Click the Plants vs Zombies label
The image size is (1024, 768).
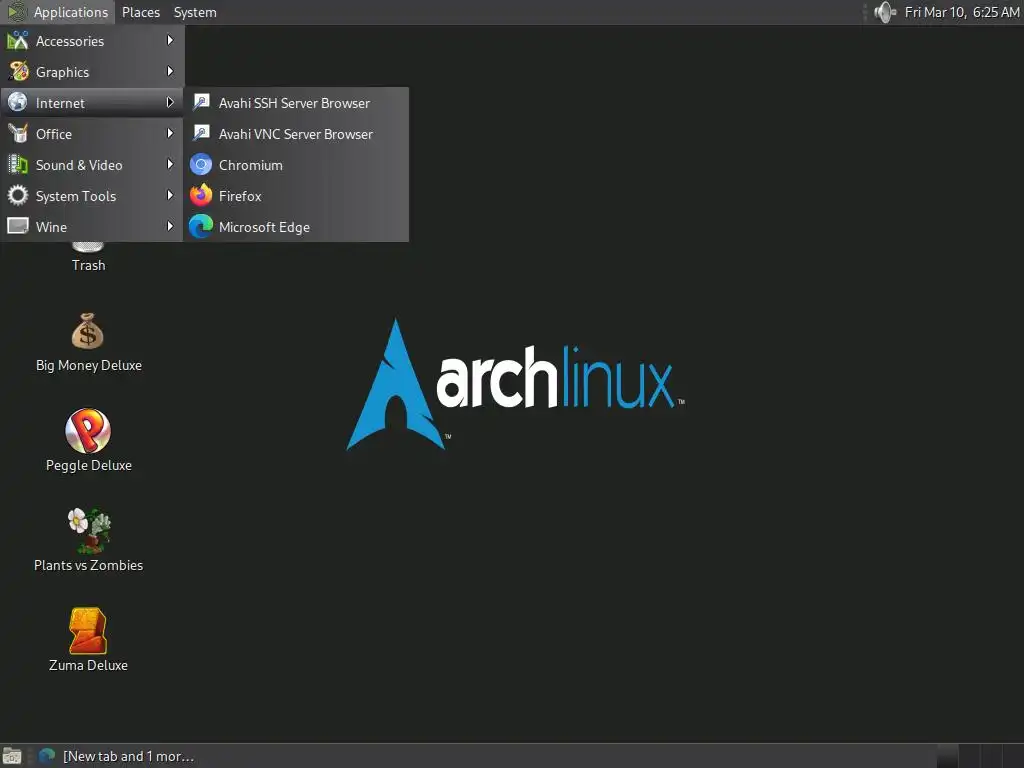pyautogui.click(x=89, y=566)
